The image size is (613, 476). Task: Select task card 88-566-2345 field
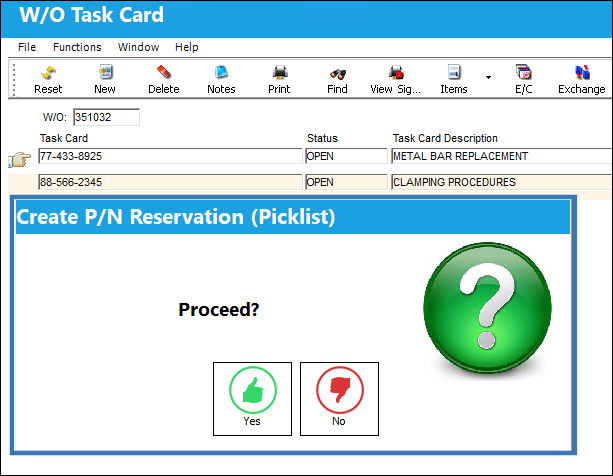[170, 182]
